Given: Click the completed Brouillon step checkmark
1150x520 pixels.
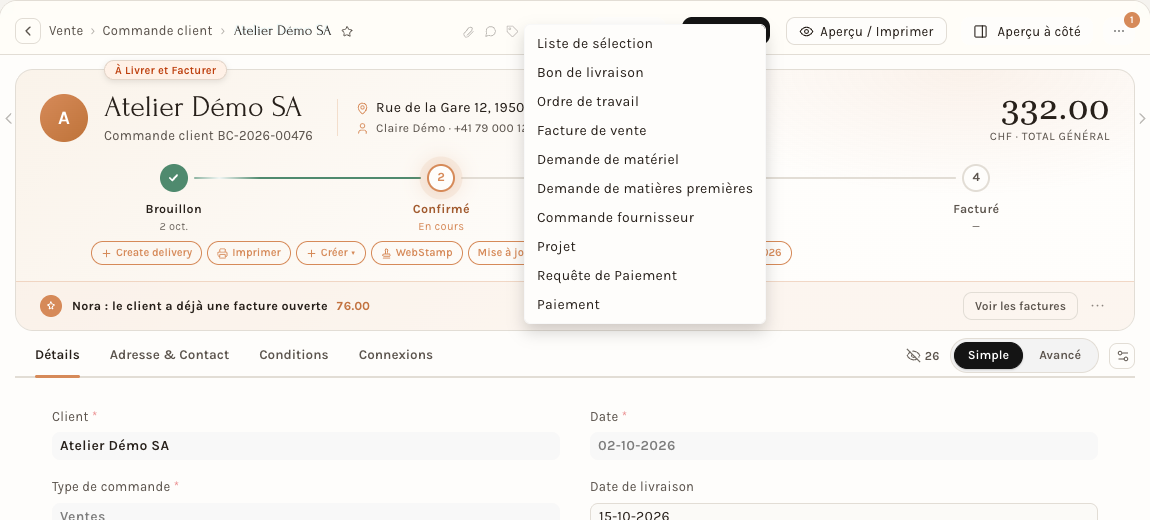Looking at the screenshot, I should [x=174, y=177].
